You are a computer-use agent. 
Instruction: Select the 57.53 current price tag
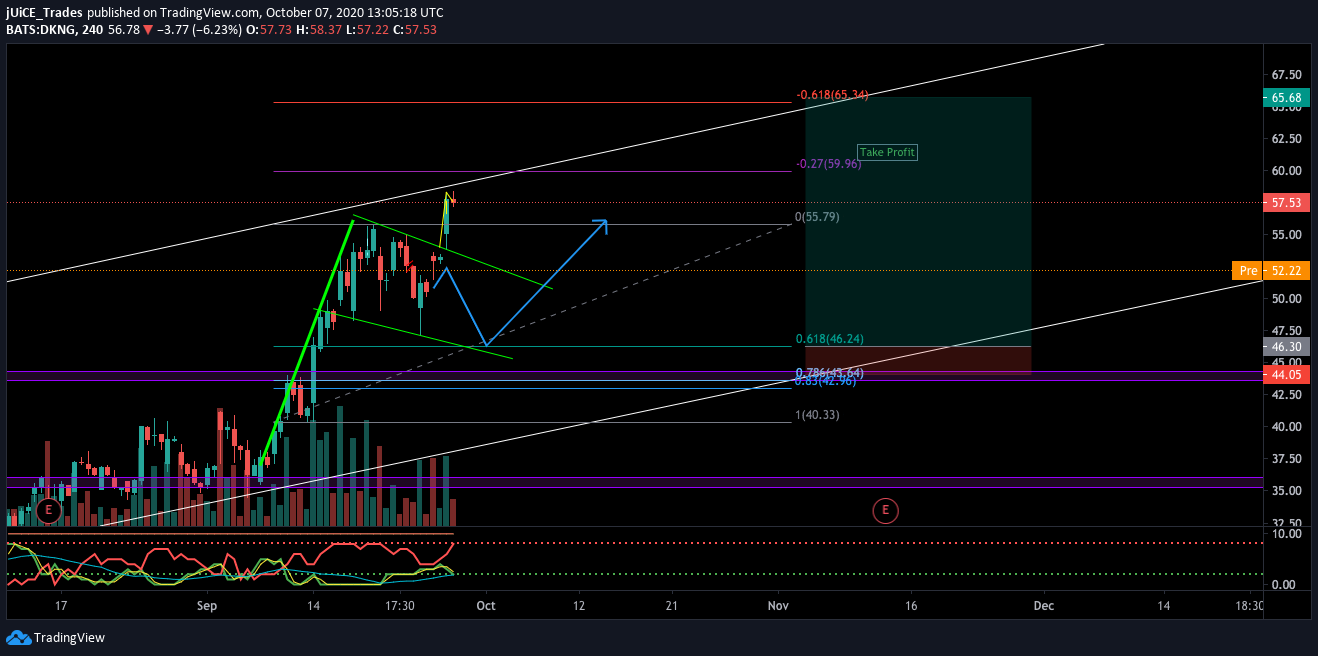(1287, 202)
